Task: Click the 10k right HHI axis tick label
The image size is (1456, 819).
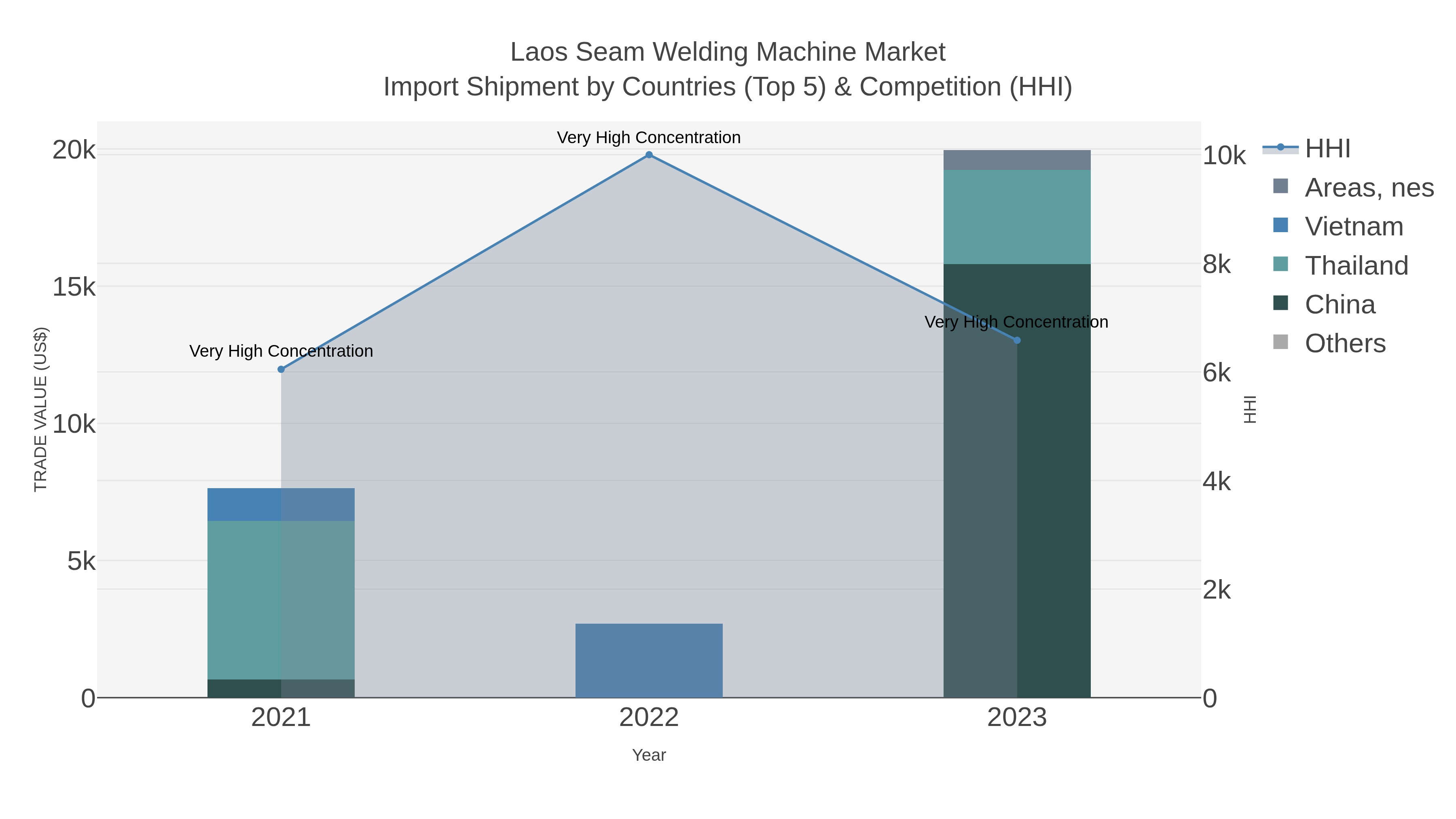Action: click(x=1224, y=156)
